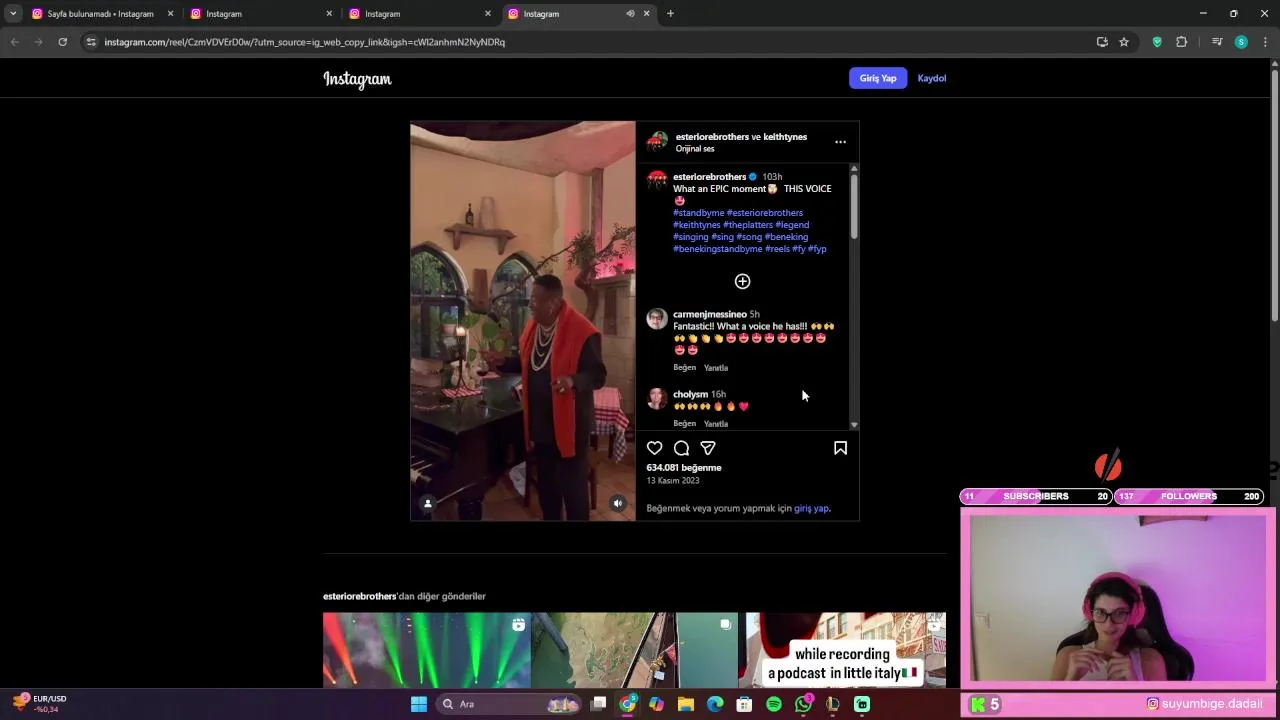
Task: Open the three-dot more options menu on post
Action: click(x=840, y=142)
